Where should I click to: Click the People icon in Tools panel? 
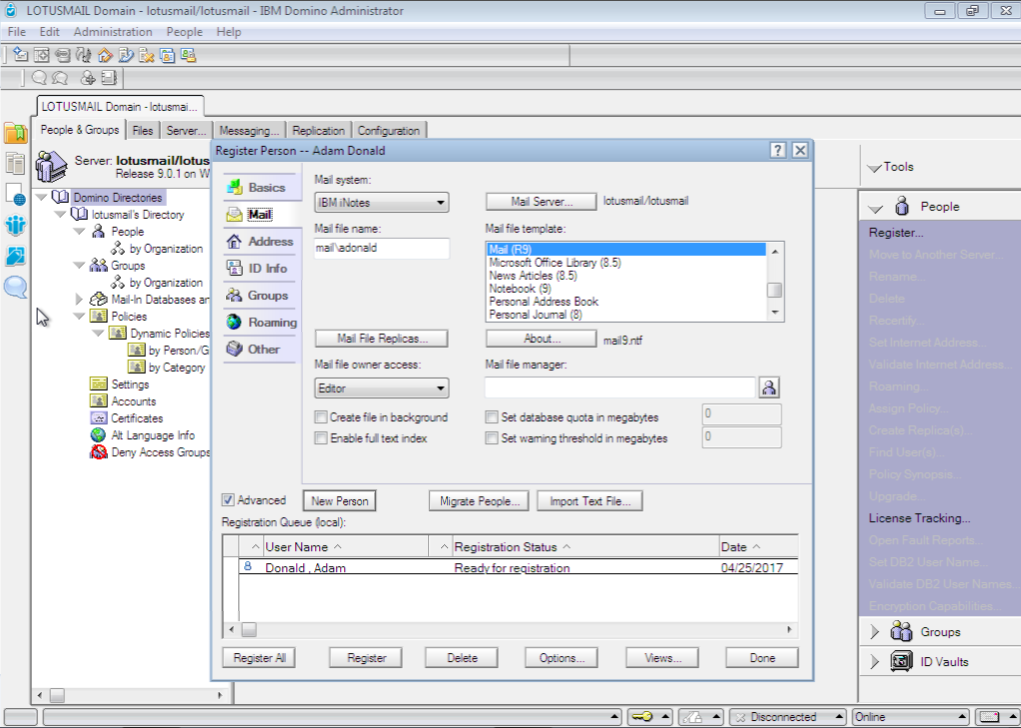coord(902,206)
